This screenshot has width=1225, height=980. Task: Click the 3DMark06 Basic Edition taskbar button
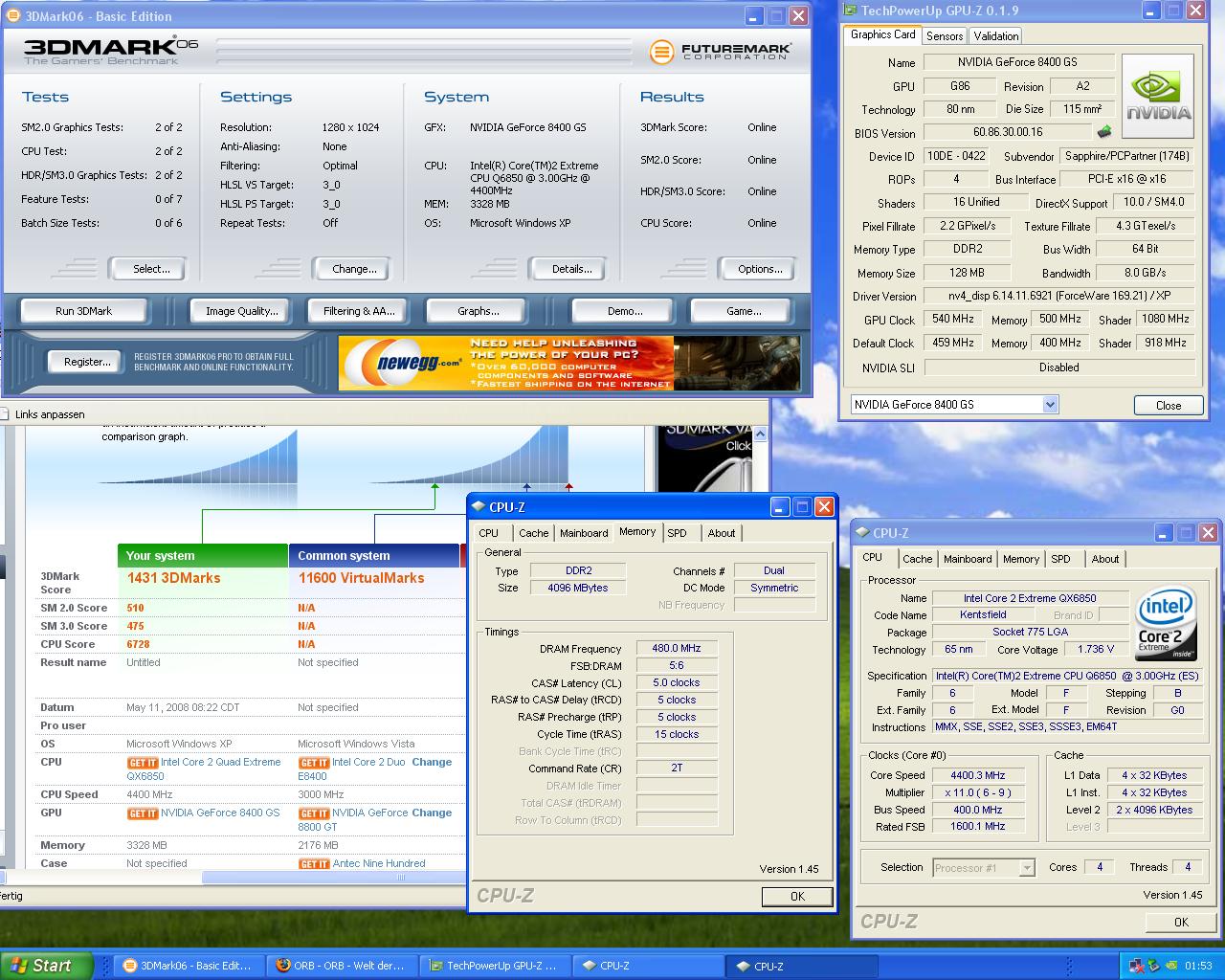click(x=188, y=966)
